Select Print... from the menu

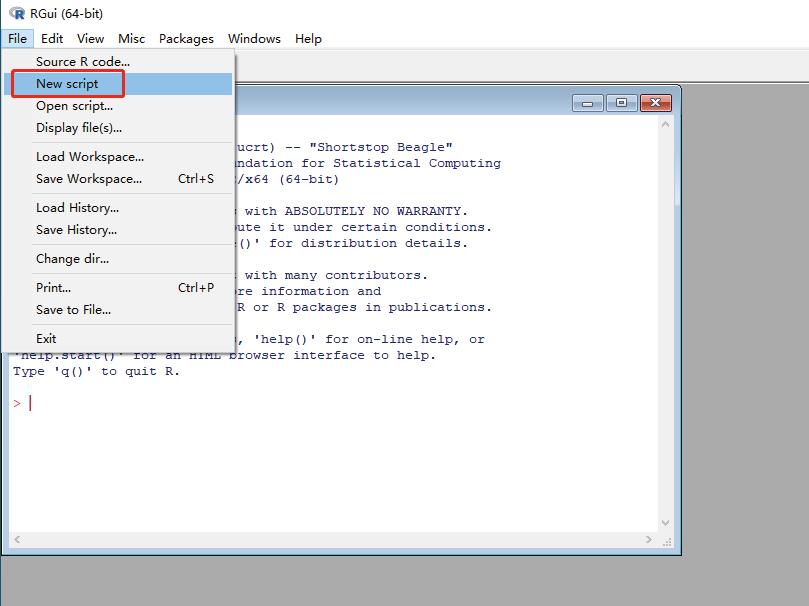pyautogui.click(x=53, y=288)
